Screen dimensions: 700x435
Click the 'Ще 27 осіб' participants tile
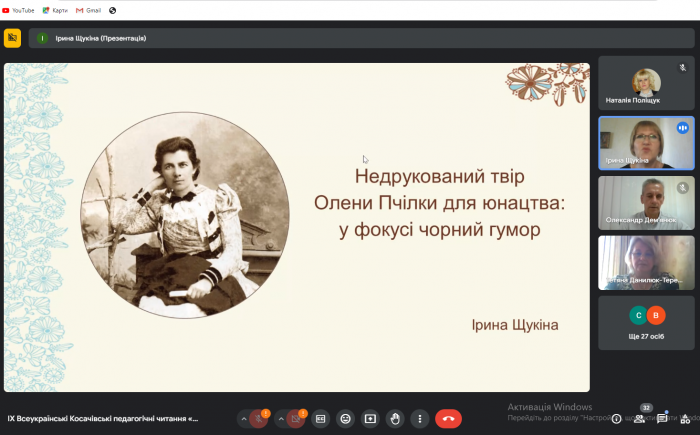tap(646, 322)
